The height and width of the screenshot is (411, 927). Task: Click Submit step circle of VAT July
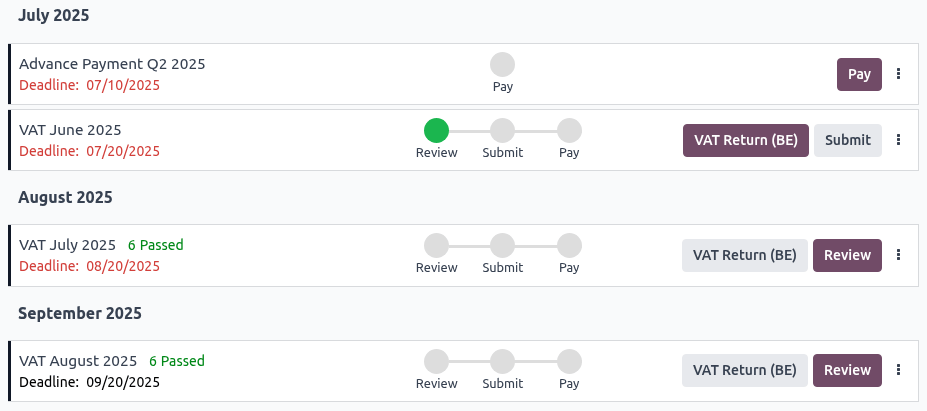502,246
